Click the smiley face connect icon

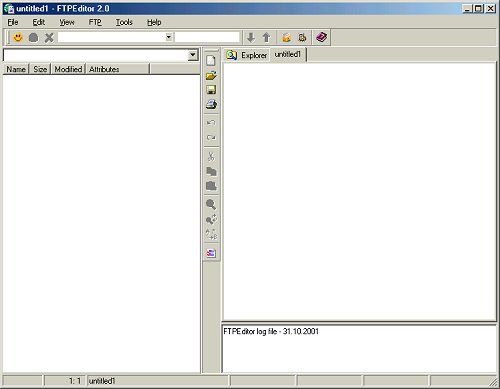pyautogui.click(x=18, y=37)
